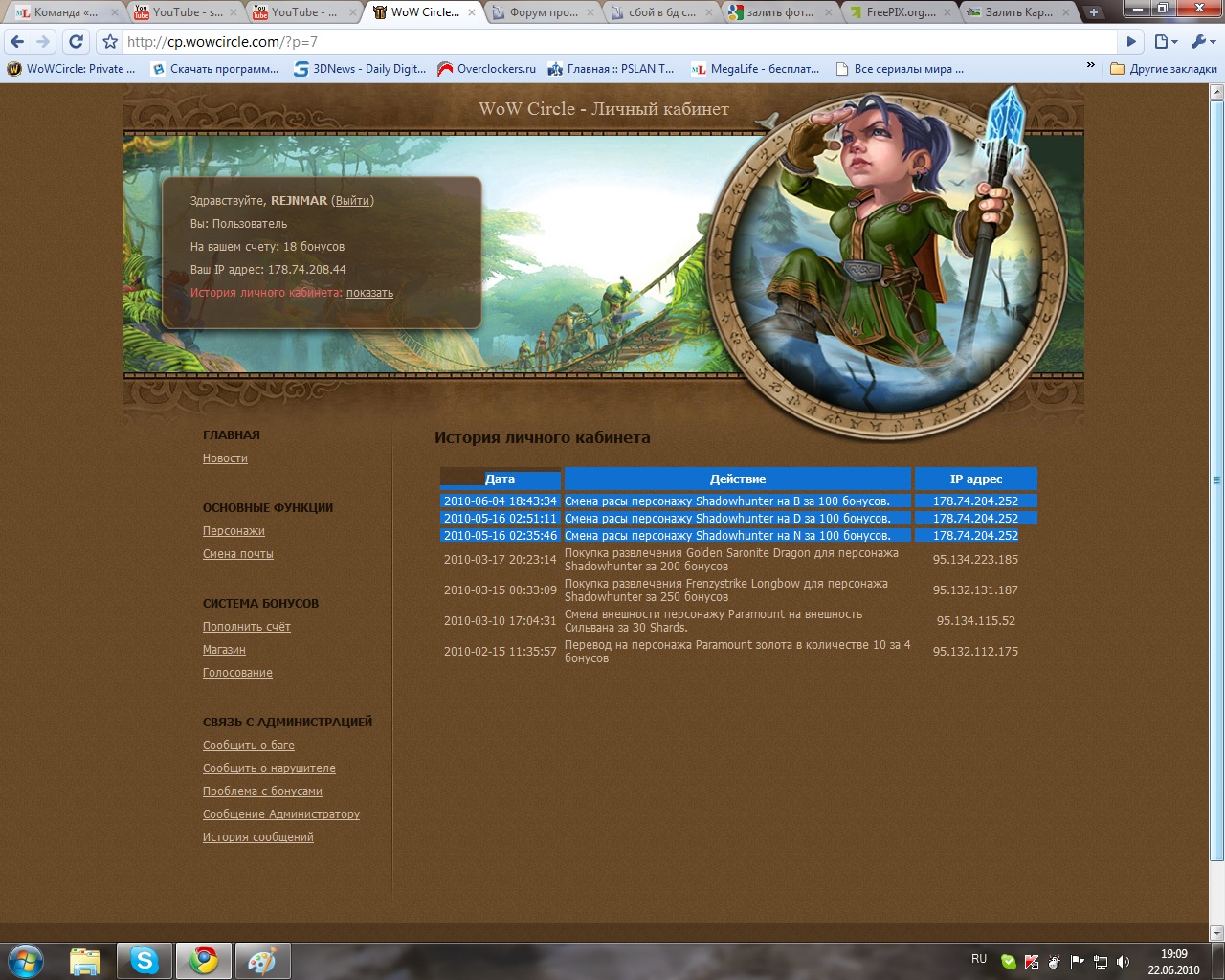Click the Выйти logout link
The width and height of the screenshot is (1225, 980).
pyautogui.click(x=352, y=201)
